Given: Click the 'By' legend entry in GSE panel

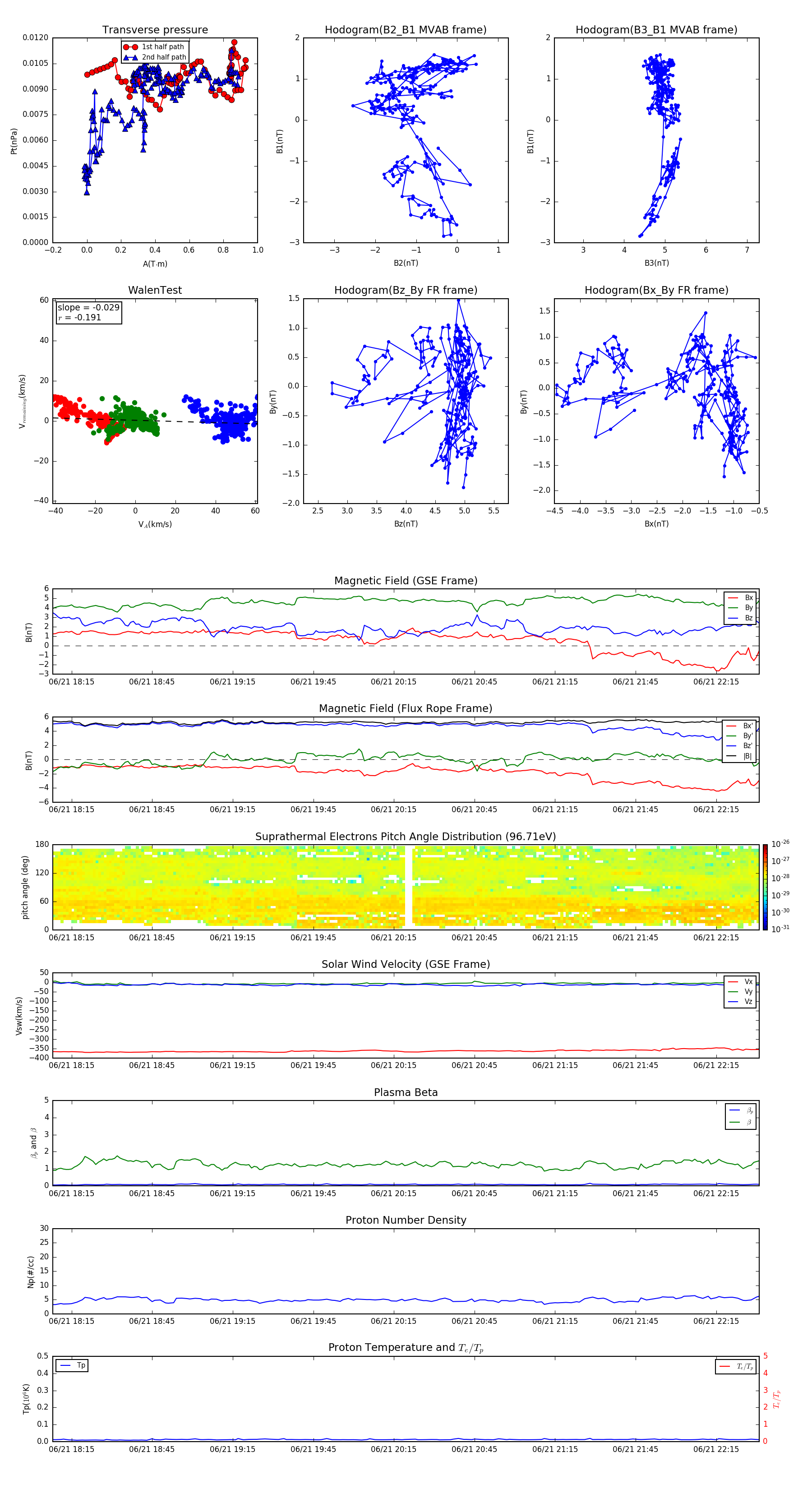Looking at the screenshot, I should tap(741, 607).
